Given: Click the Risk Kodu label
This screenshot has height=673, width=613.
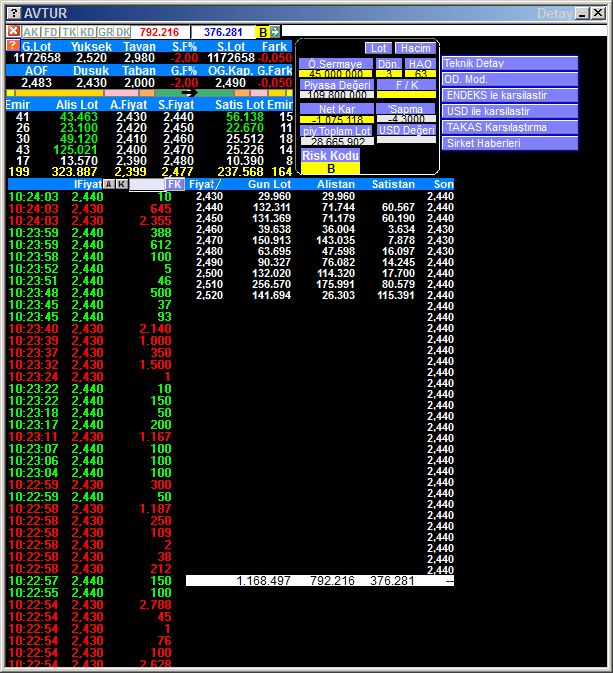Looking at the screenshot, I should (331, 155).
